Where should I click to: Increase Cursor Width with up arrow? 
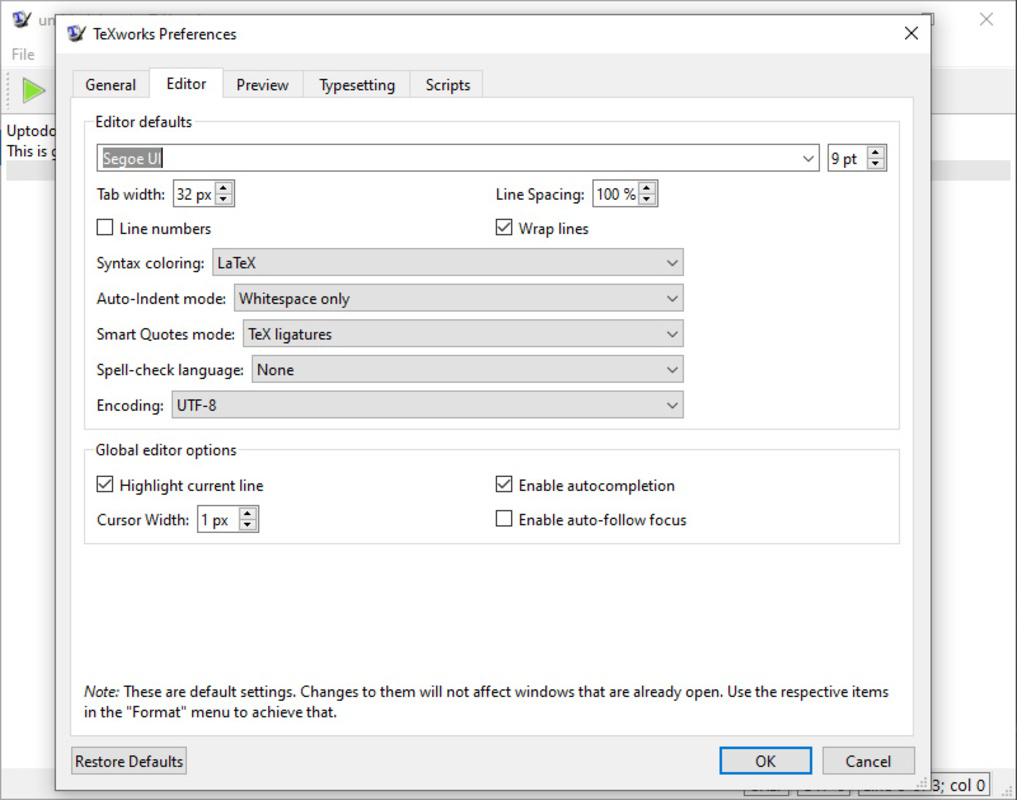pyautogui.click(x=247, y=514)
